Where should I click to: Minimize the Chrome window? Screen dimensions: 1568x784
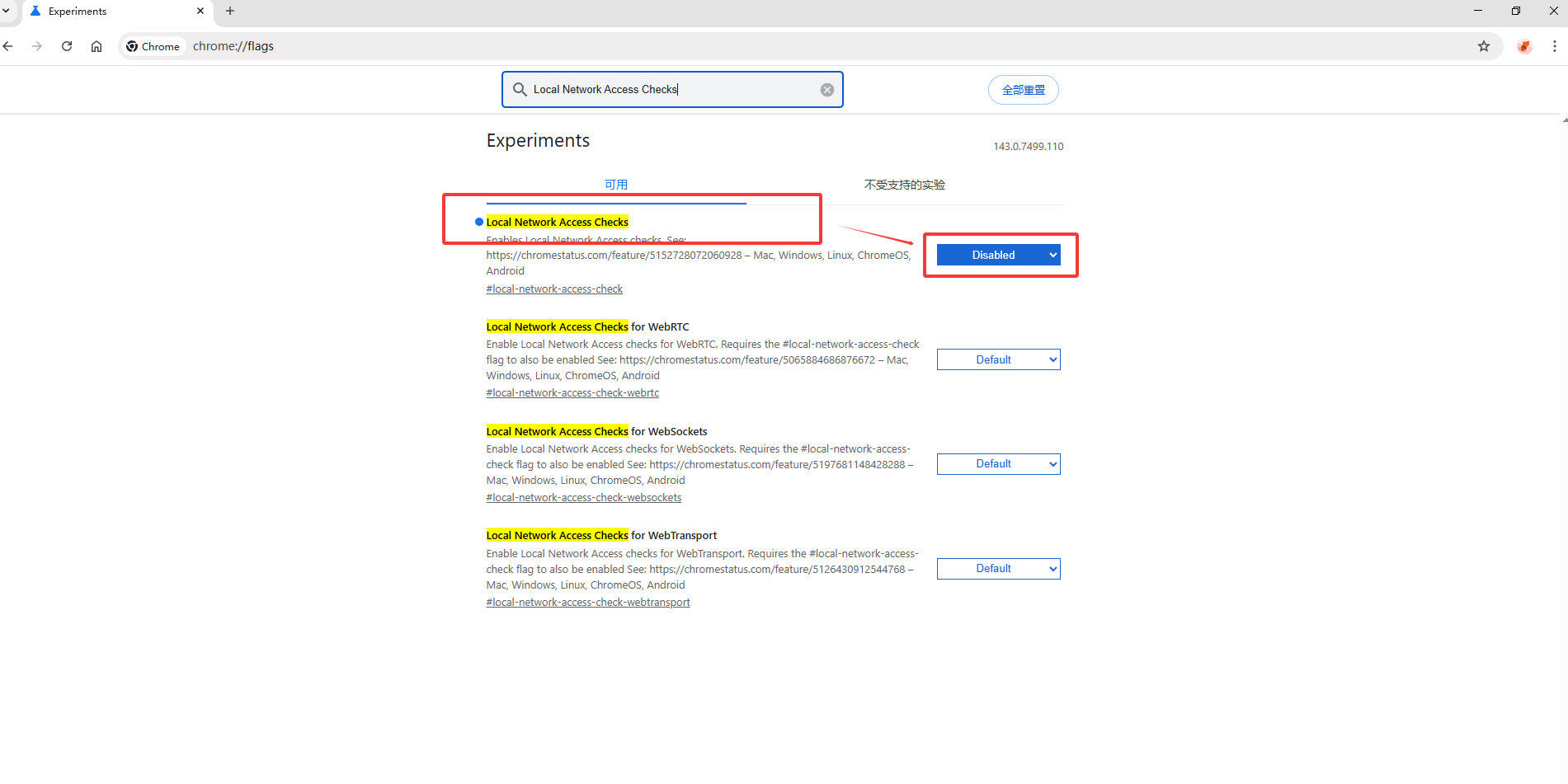[x=1477, y=11]
